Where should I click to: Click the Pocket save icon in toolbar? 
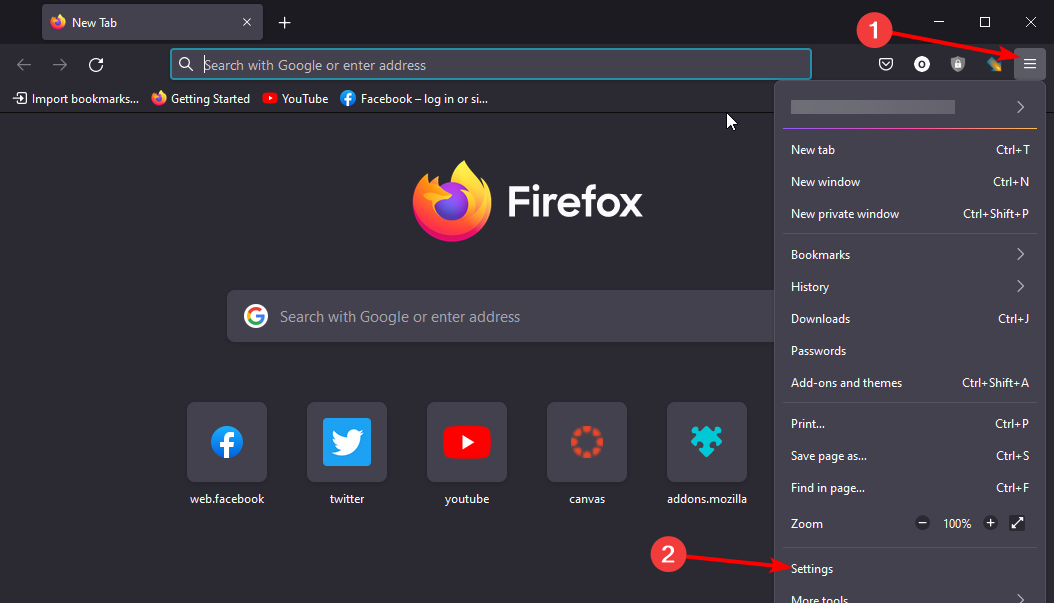886,65
